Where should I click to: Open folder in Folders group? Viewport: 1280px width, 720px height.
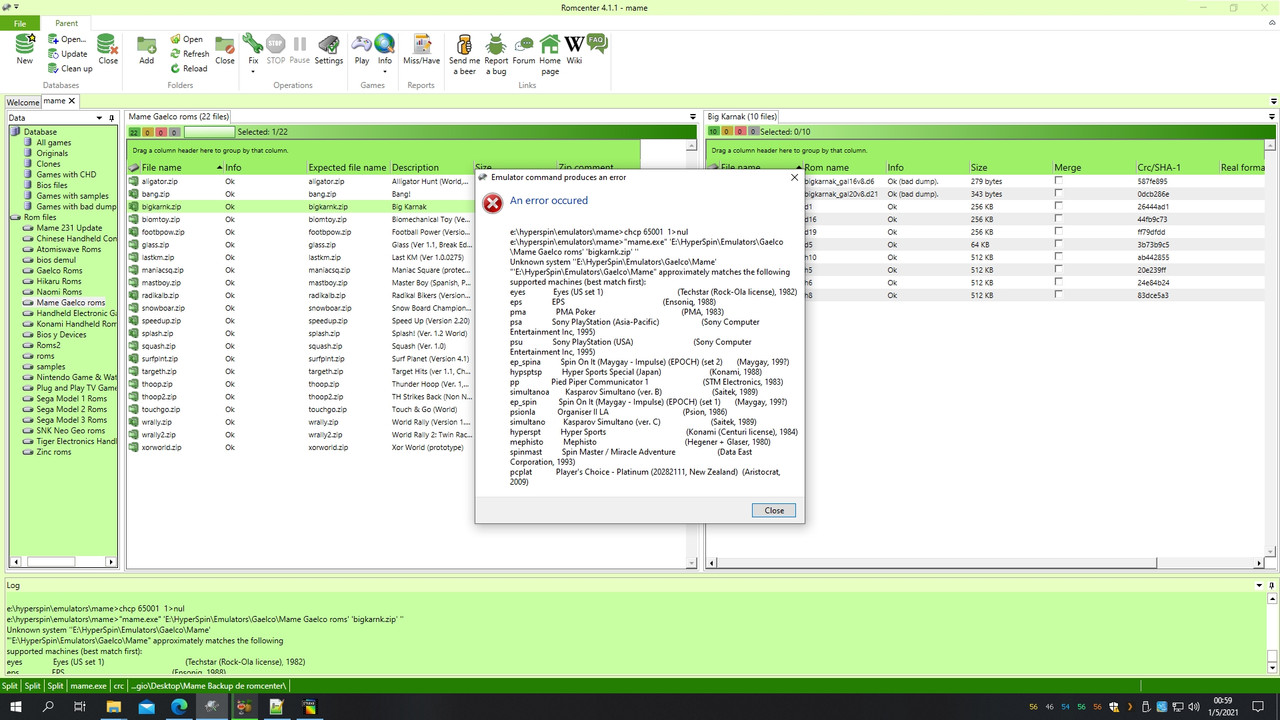[x=186, y=39]
